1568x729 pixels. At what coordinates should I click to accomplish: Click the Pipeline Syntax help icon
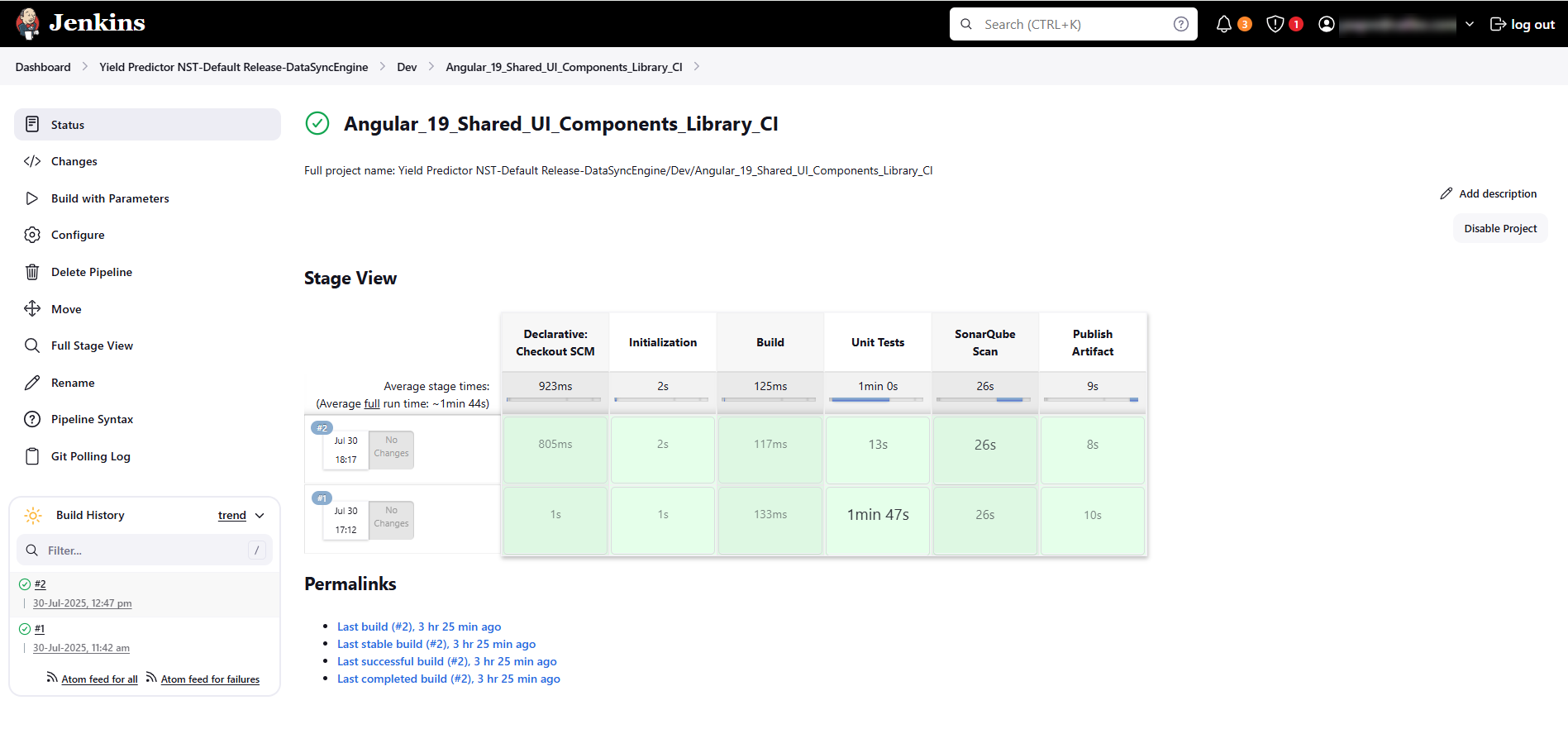(32, 419)
